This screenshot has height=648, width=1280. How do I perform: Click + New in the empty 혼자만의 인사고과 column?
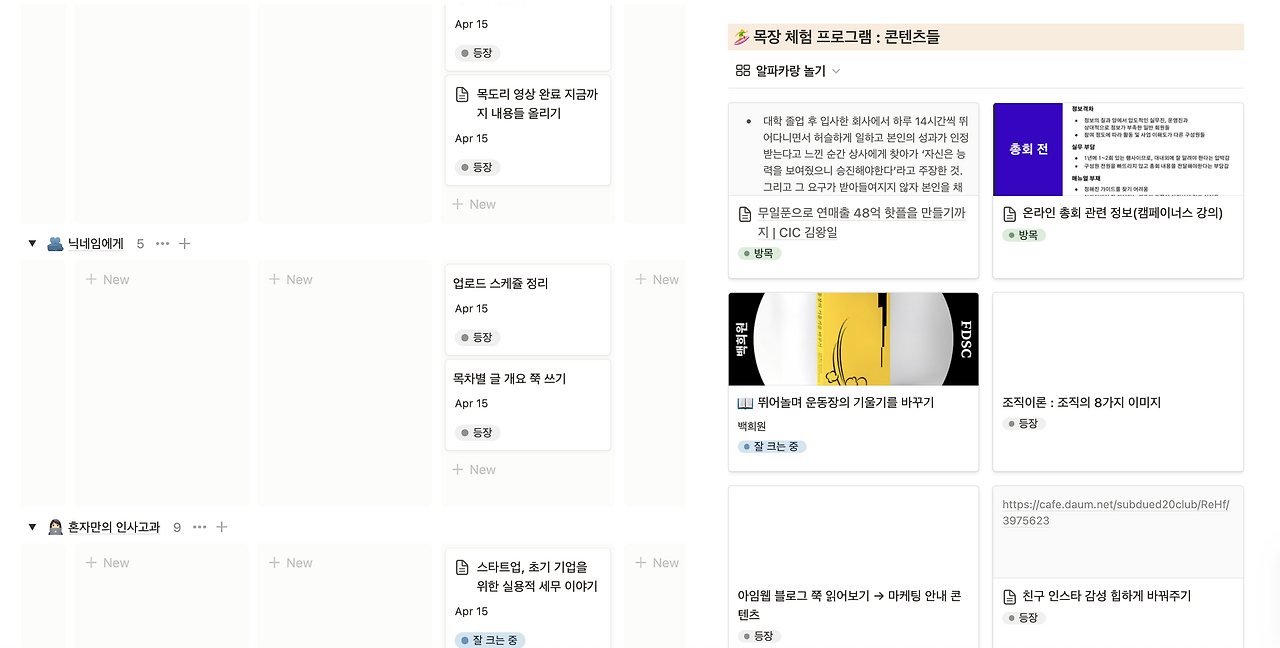coord(106,562)
